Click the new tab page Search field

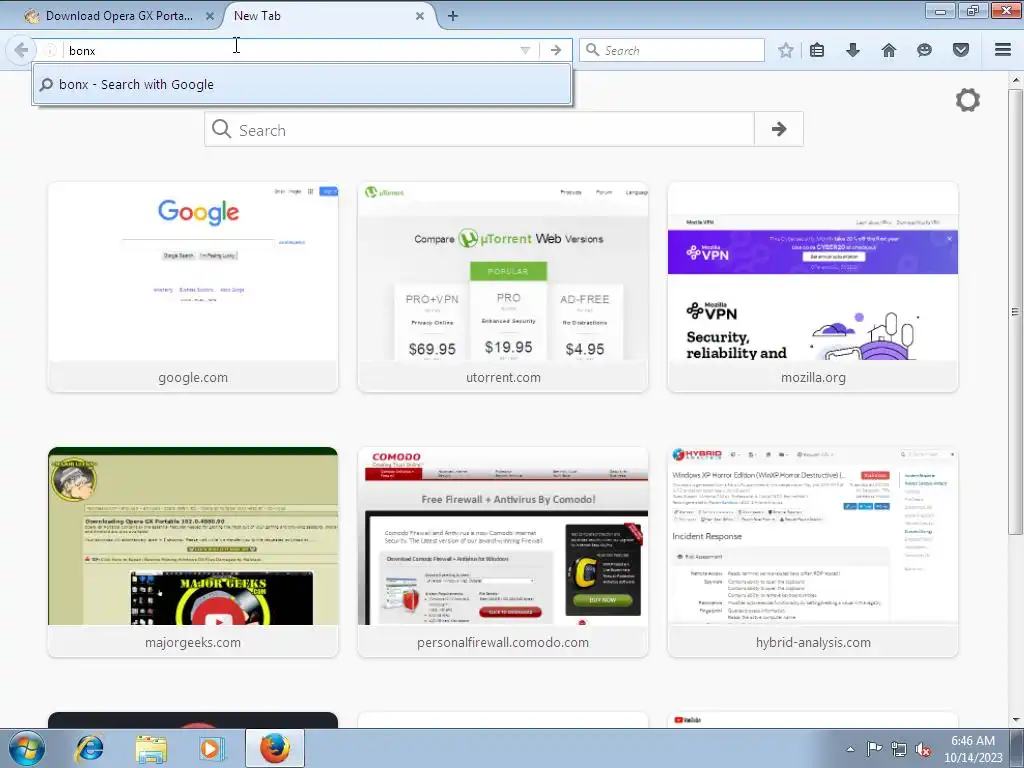pos(479,129)
